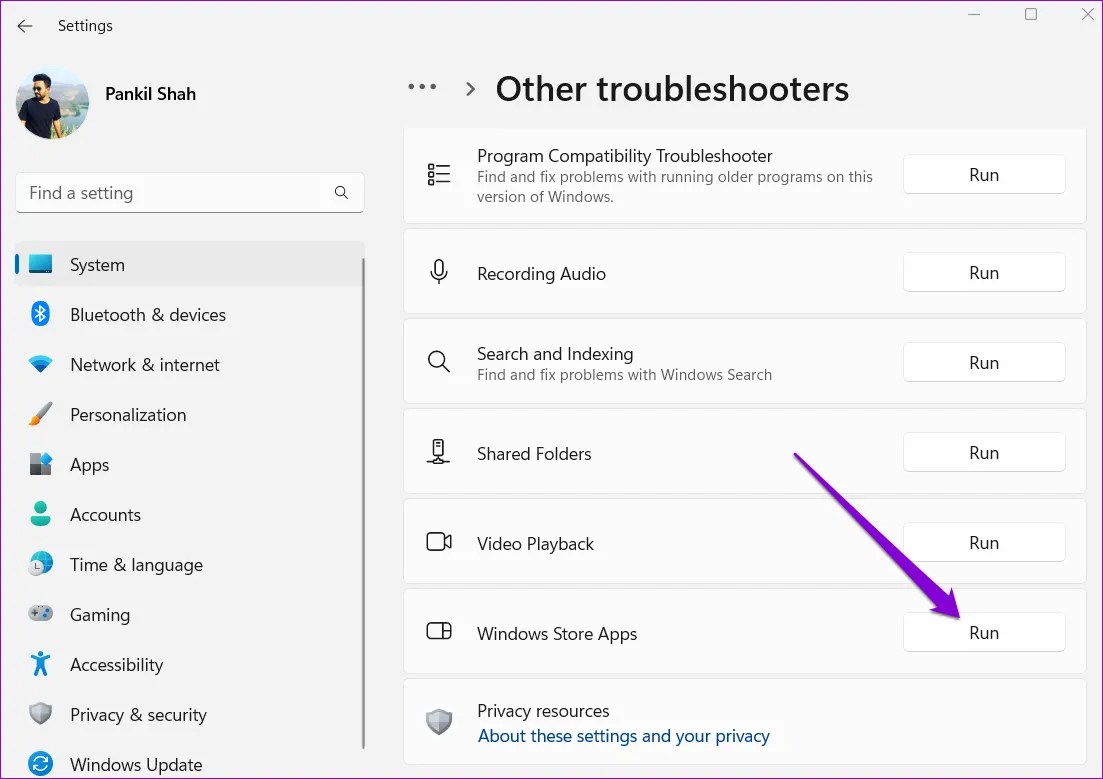Go to the Apps settings section

[x=89, y=465]
